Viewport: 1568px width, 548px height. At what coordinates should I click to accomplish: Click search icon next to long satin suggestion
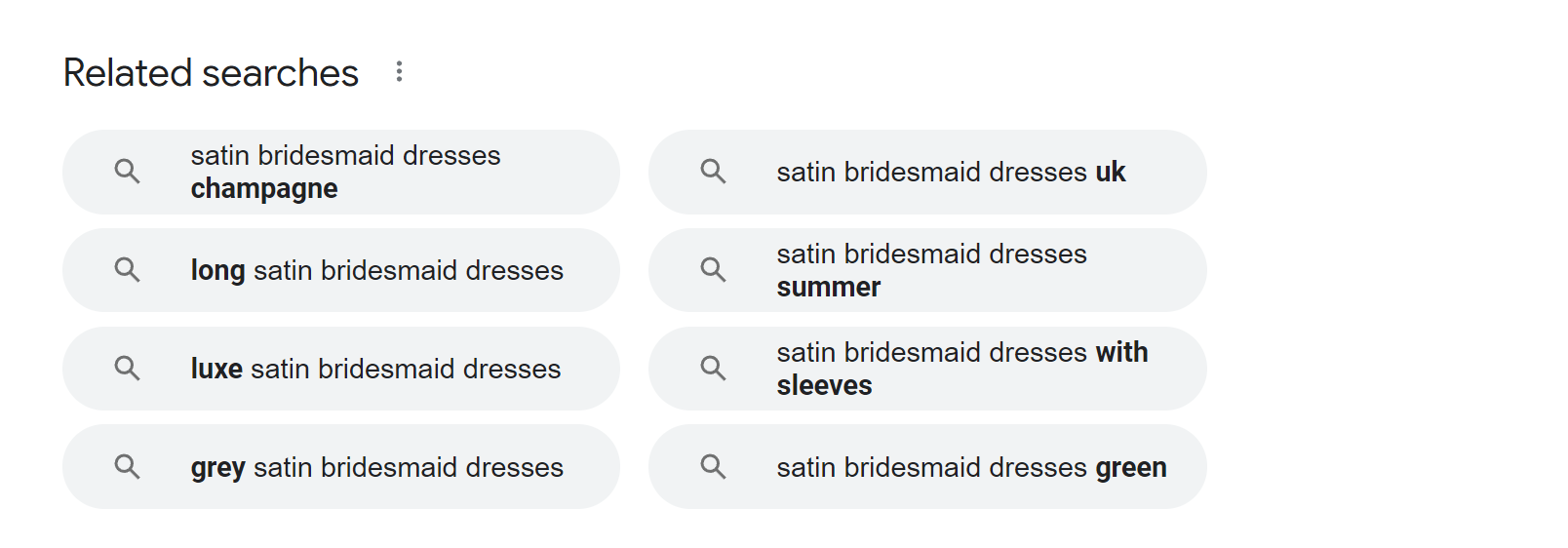pyautogui.click(x=127, y=270)
